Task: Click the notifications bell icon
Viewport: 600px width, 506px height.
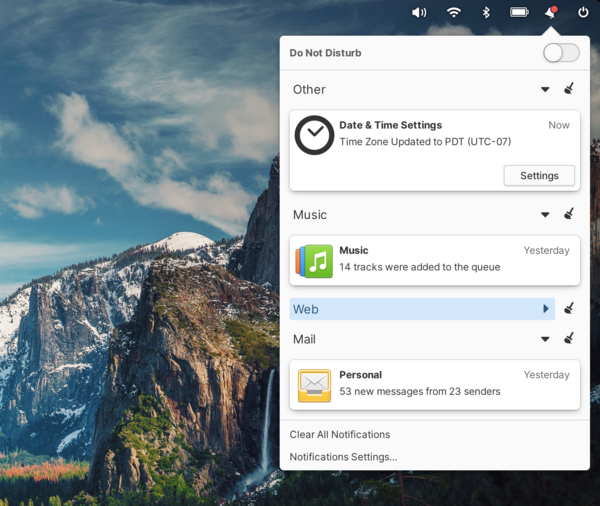Action: [550, 12]
